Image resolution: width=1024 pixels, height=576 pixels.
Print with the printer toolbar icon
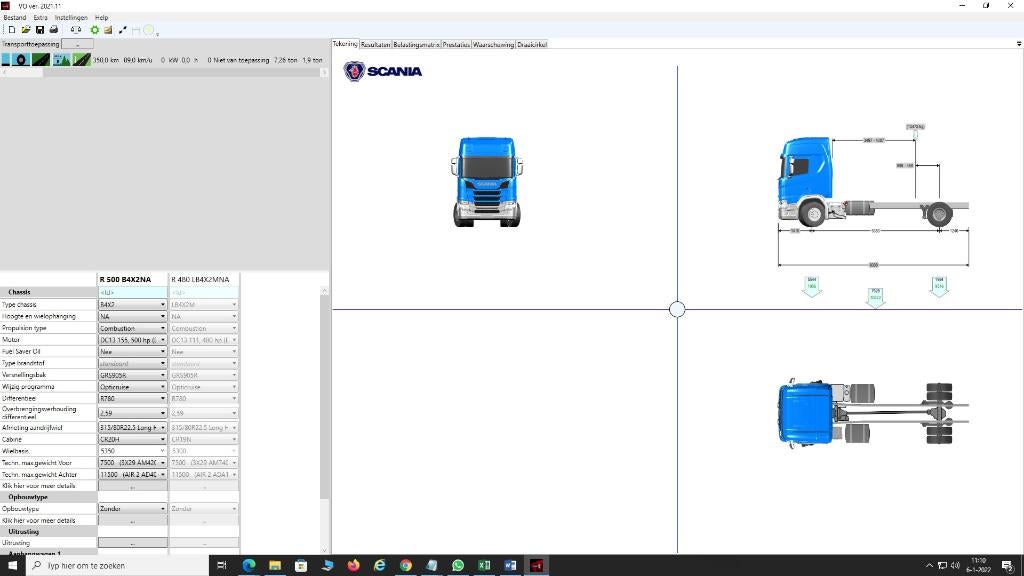tap(54, 30)
